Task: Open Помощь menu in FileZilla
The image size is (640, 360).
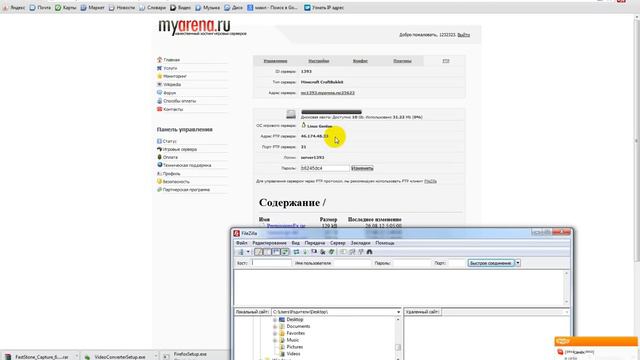Action: (x=385, y=243)
